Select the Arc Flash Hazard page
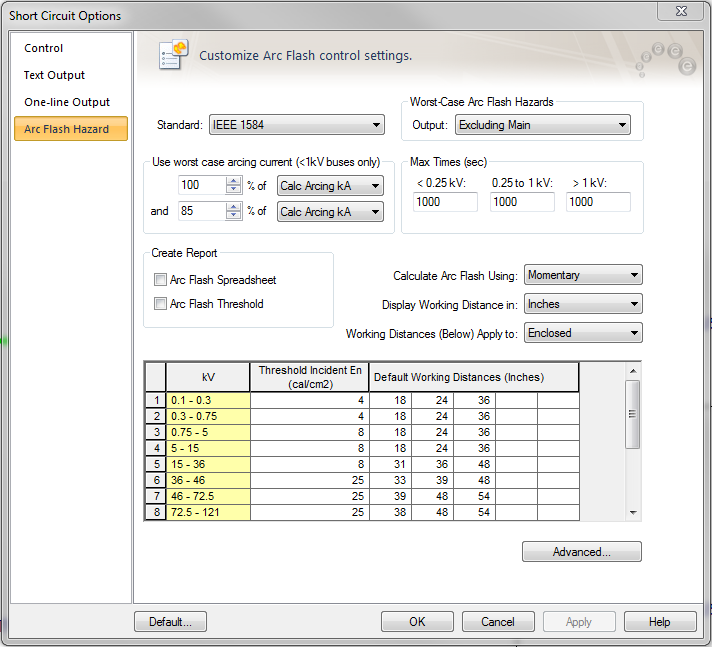Image resolution: width=712 pixels, height=647 pixels. coord(71,129)
